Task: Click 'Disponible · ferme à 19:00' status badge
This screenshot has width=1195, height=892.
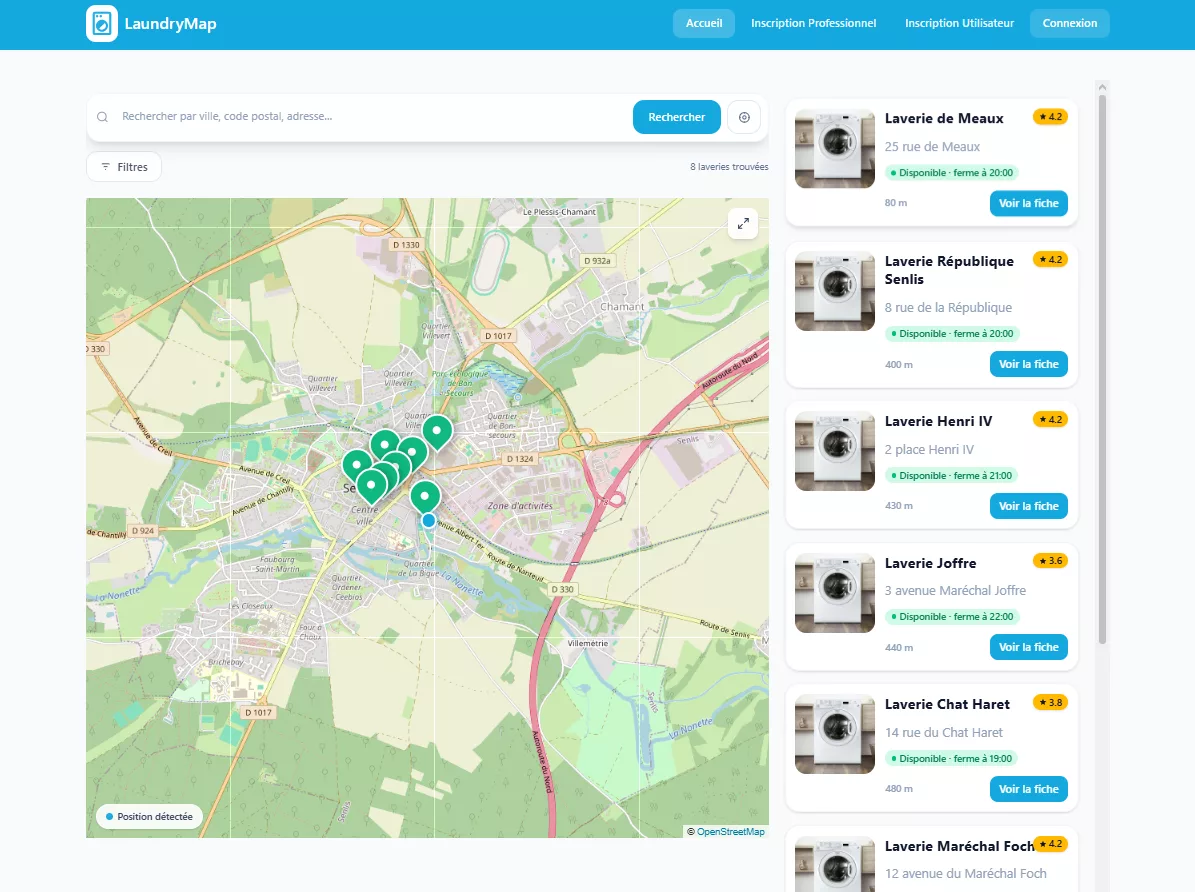Action: (x=951, y=759)
